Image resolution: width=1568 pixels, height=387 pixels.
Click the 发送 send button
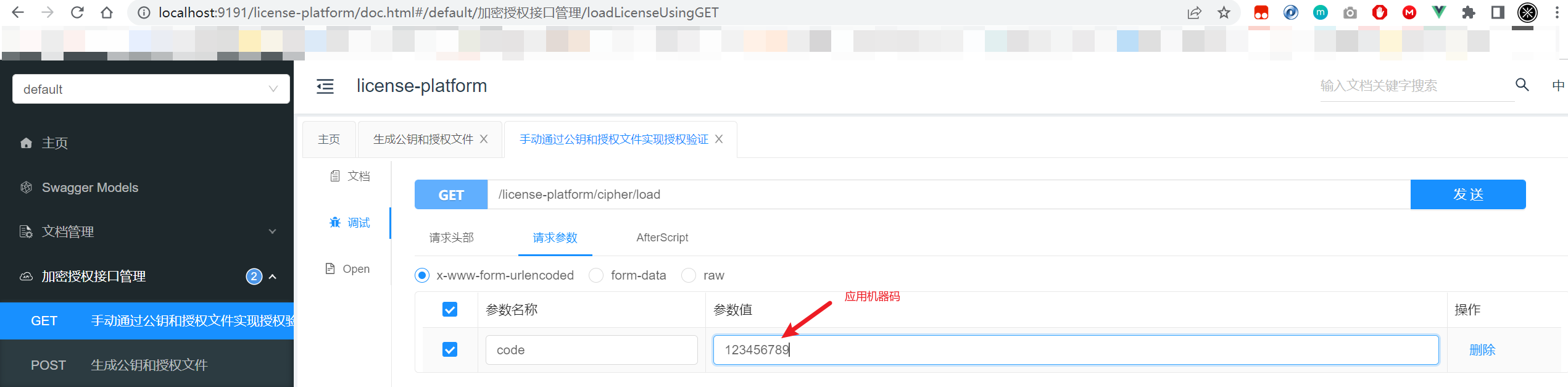(x=1468, y=194)
